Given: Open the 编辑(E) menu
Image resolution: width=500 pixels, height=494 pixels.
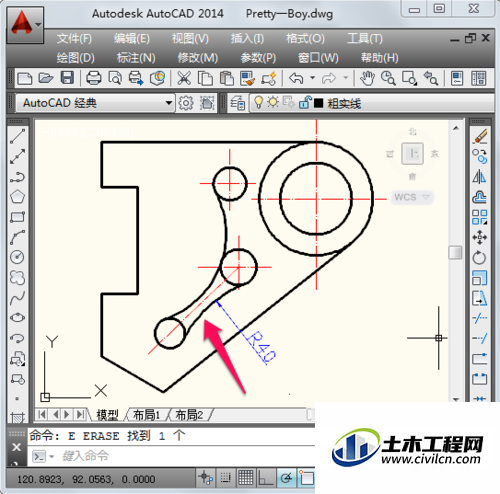Looking at the screenshot, I should [x=132, y=39].
